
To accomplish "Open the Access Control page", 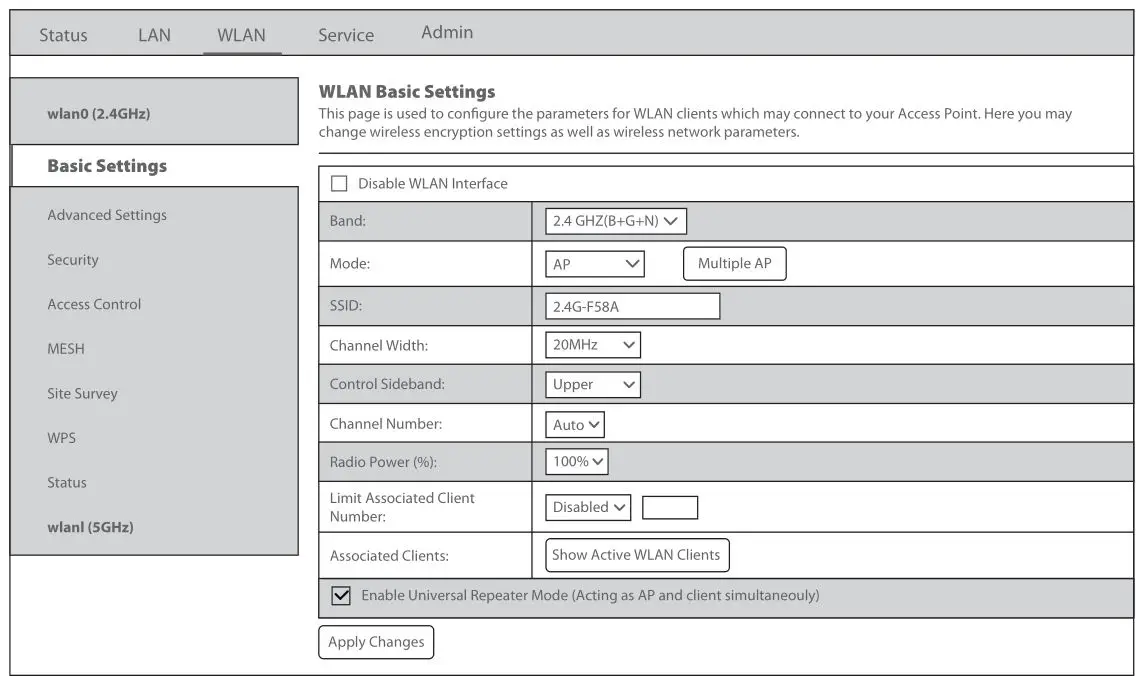I will tap(94, 304).
